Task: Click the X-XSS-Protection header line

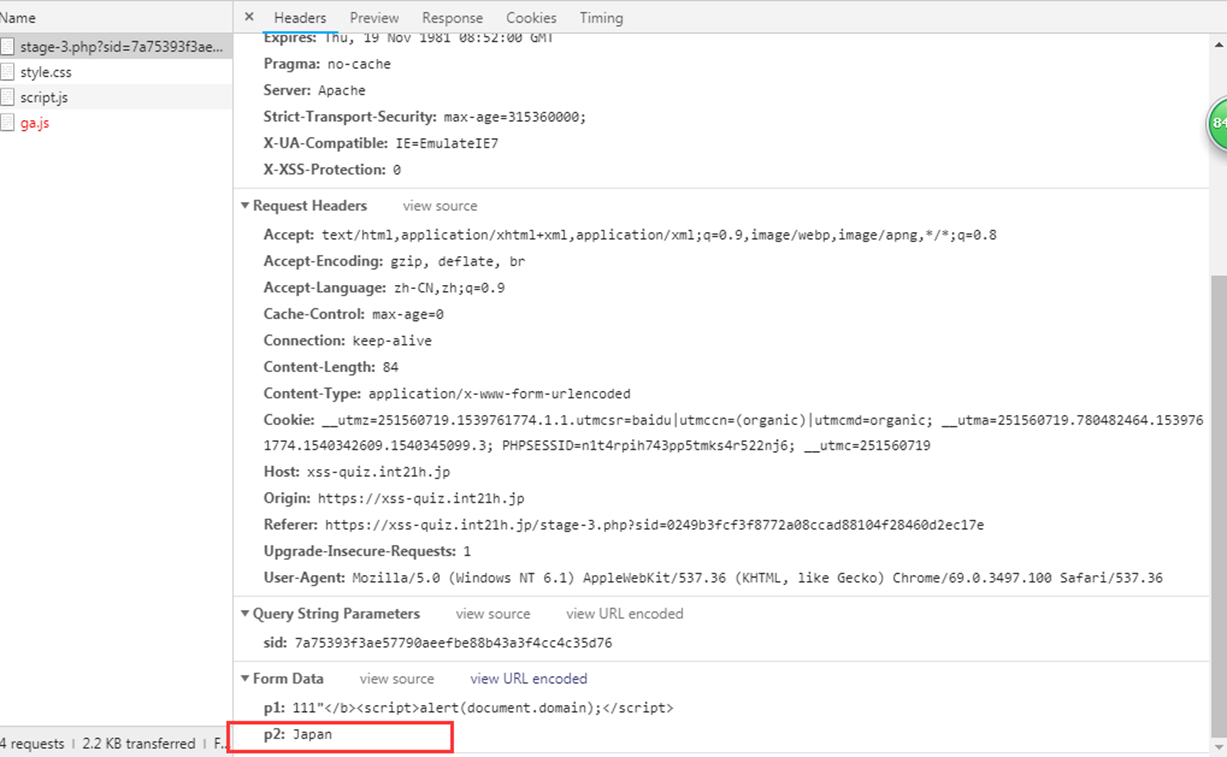Action: [332, 170]
